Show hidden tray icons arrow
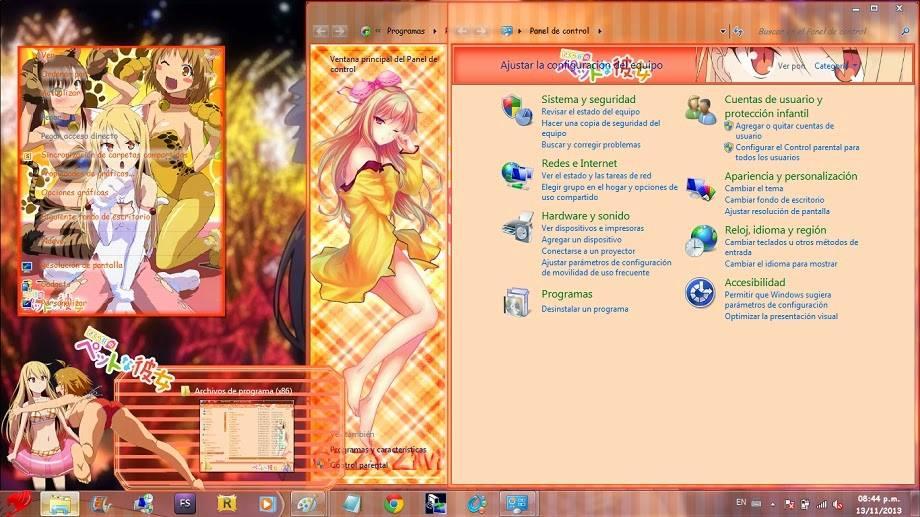This screenshot has height=517, width=920. 773,504
